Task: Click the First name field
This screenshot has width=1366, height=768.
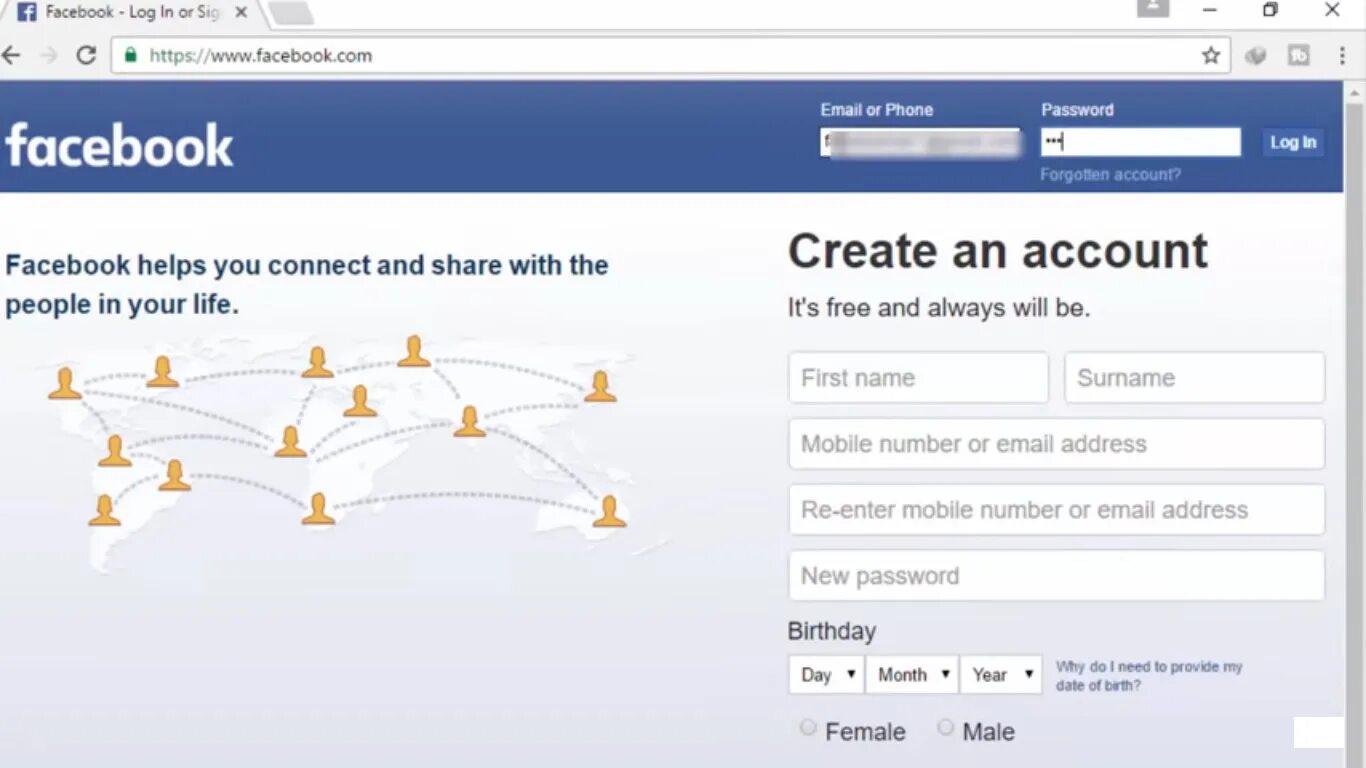Action: point(918,378)
